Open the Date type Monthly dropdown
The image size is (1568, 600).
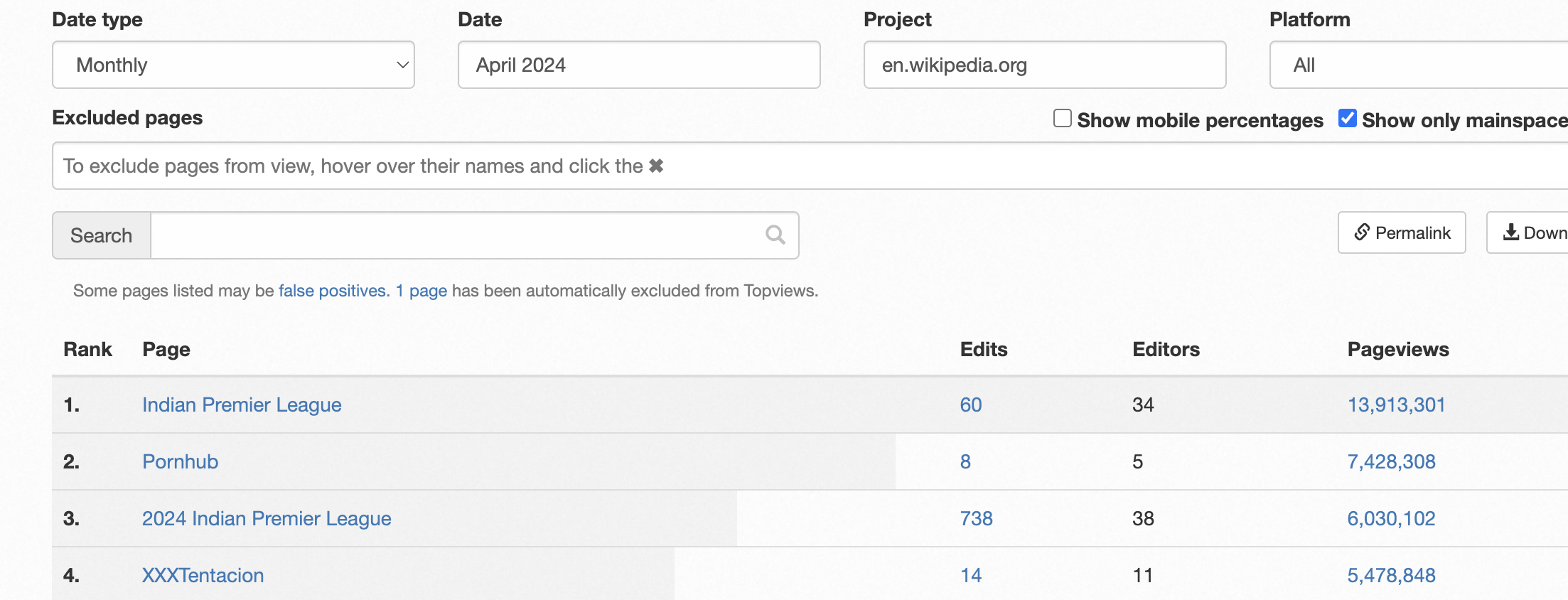pos(233,65)
